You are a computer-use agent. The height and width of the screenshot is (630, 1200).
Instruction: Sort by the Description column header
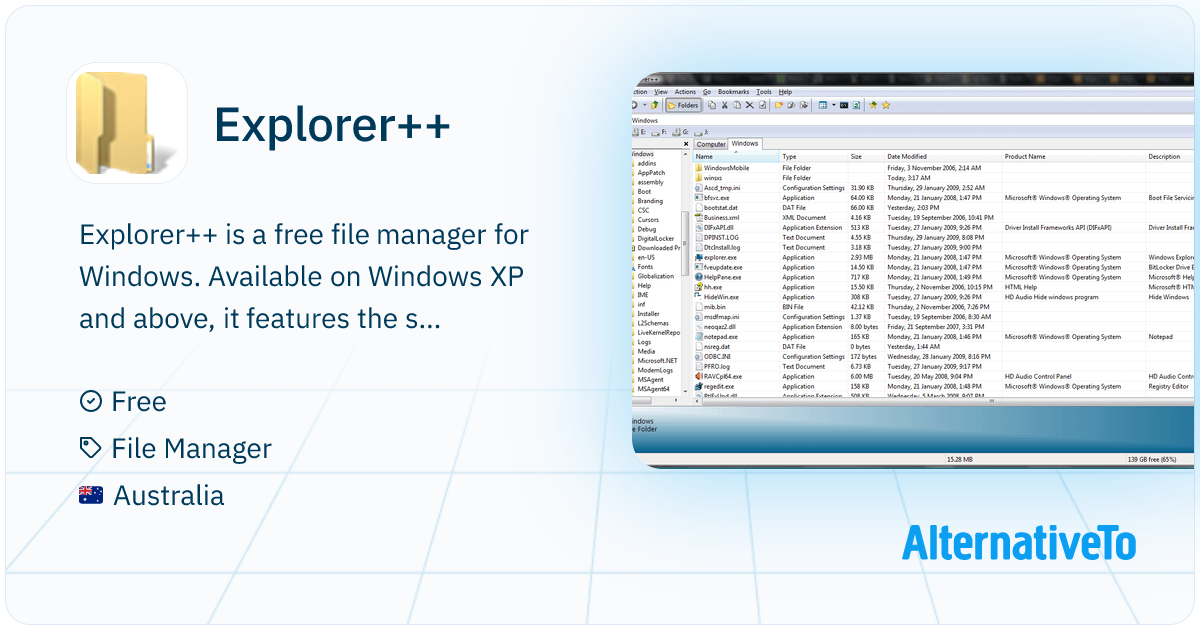pyautogui.click(x=1171, y=156)
